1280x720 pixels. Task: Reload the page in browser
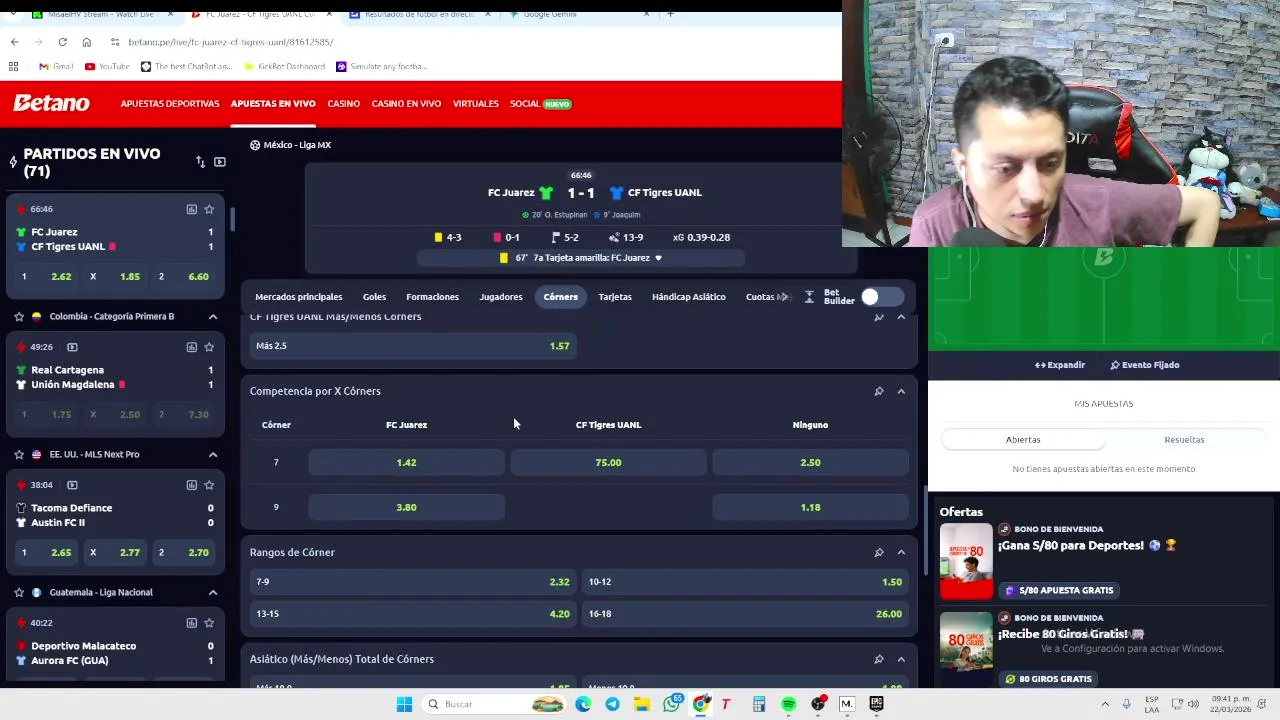pyautogui.click(x=62, y=42)
